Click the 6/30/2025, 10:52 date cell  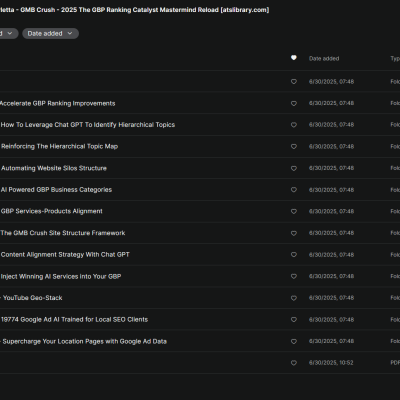point(331,363)
